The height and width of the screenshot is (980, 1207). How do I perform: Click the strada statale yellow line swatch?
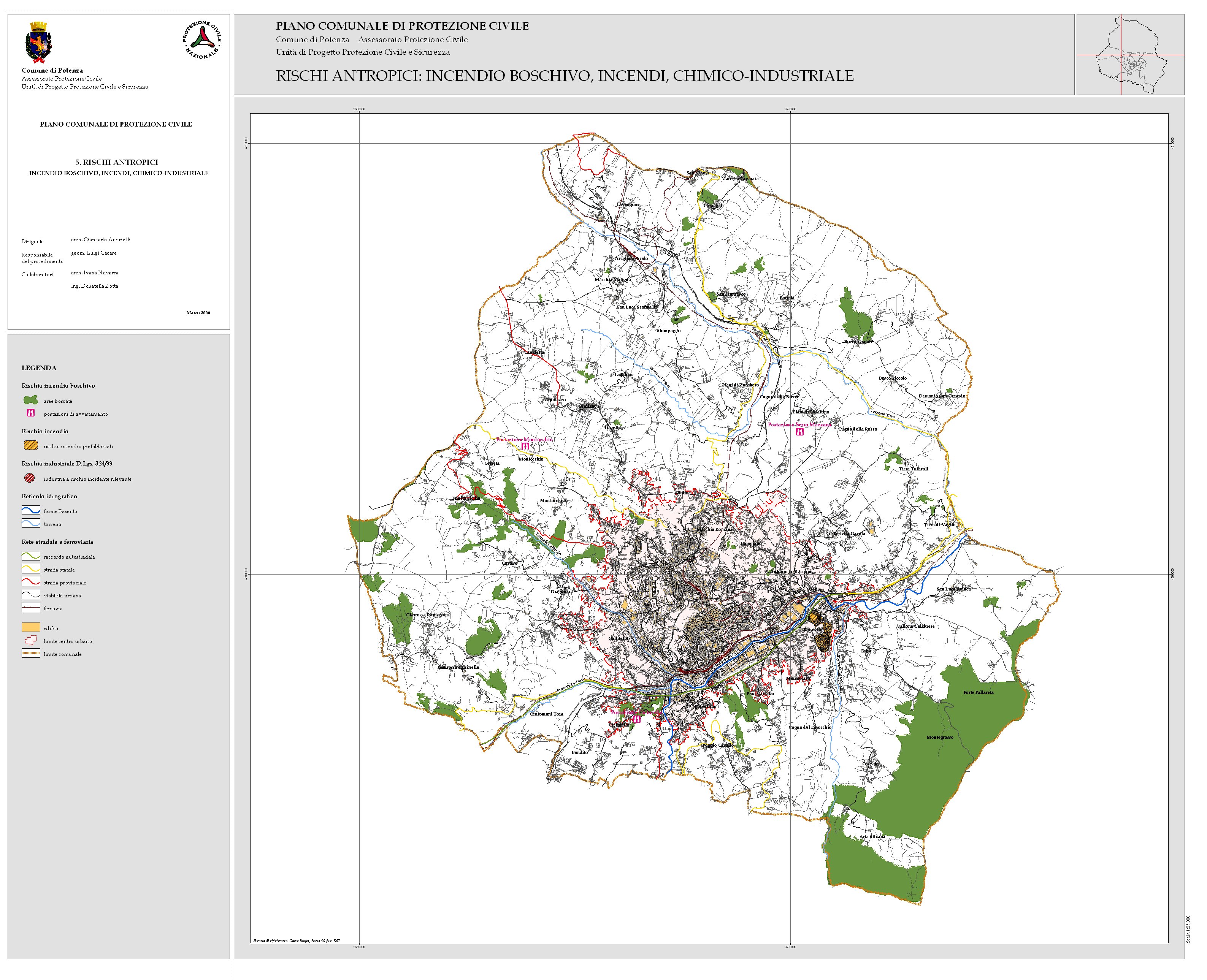(30, 569)
